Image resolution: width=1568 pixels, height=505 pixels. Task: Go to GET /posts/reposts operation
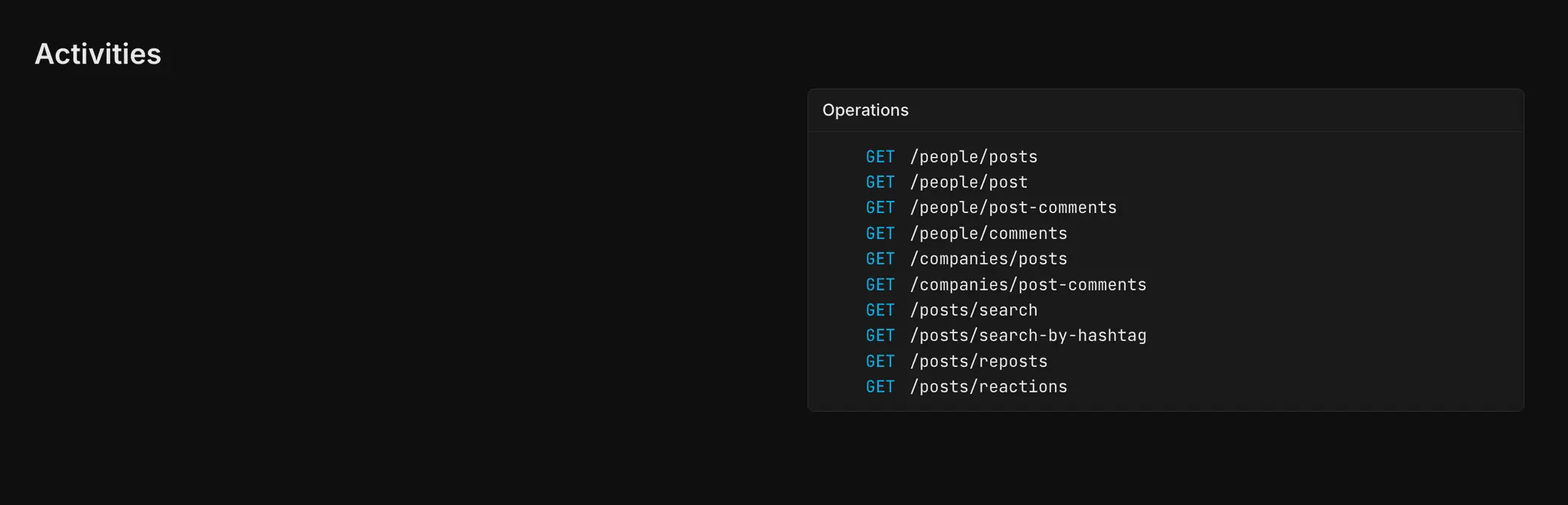[956, 361]
